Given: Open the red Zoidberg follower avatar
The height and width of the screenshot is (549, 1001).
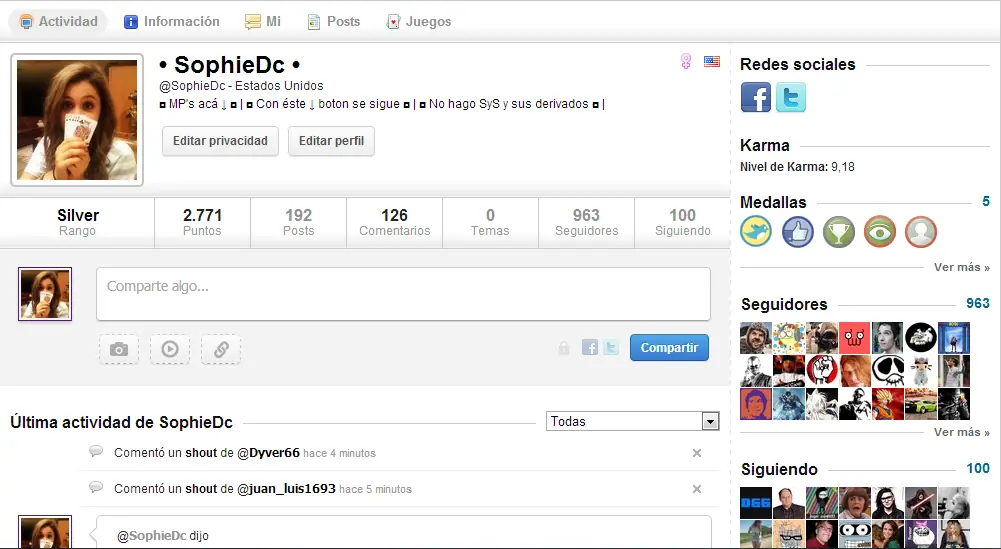Looking at the screenshot, I should point(855,338).
